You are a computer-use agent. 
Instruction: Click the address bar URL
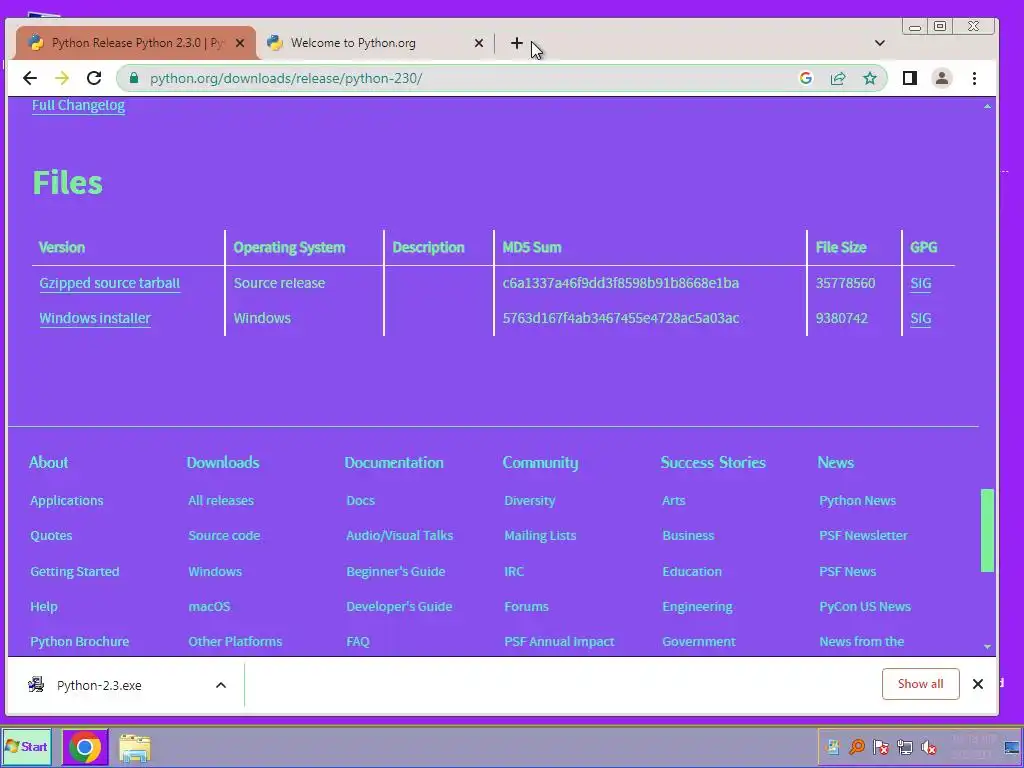pos(286,78)
